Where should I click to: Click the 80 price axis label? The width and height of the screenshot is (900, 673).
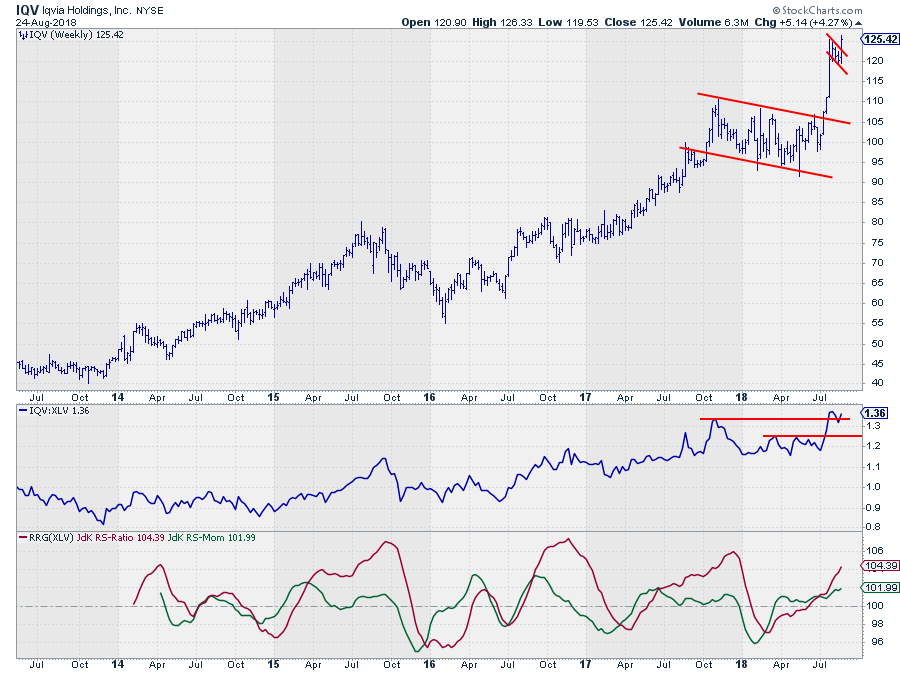[878, 222]
